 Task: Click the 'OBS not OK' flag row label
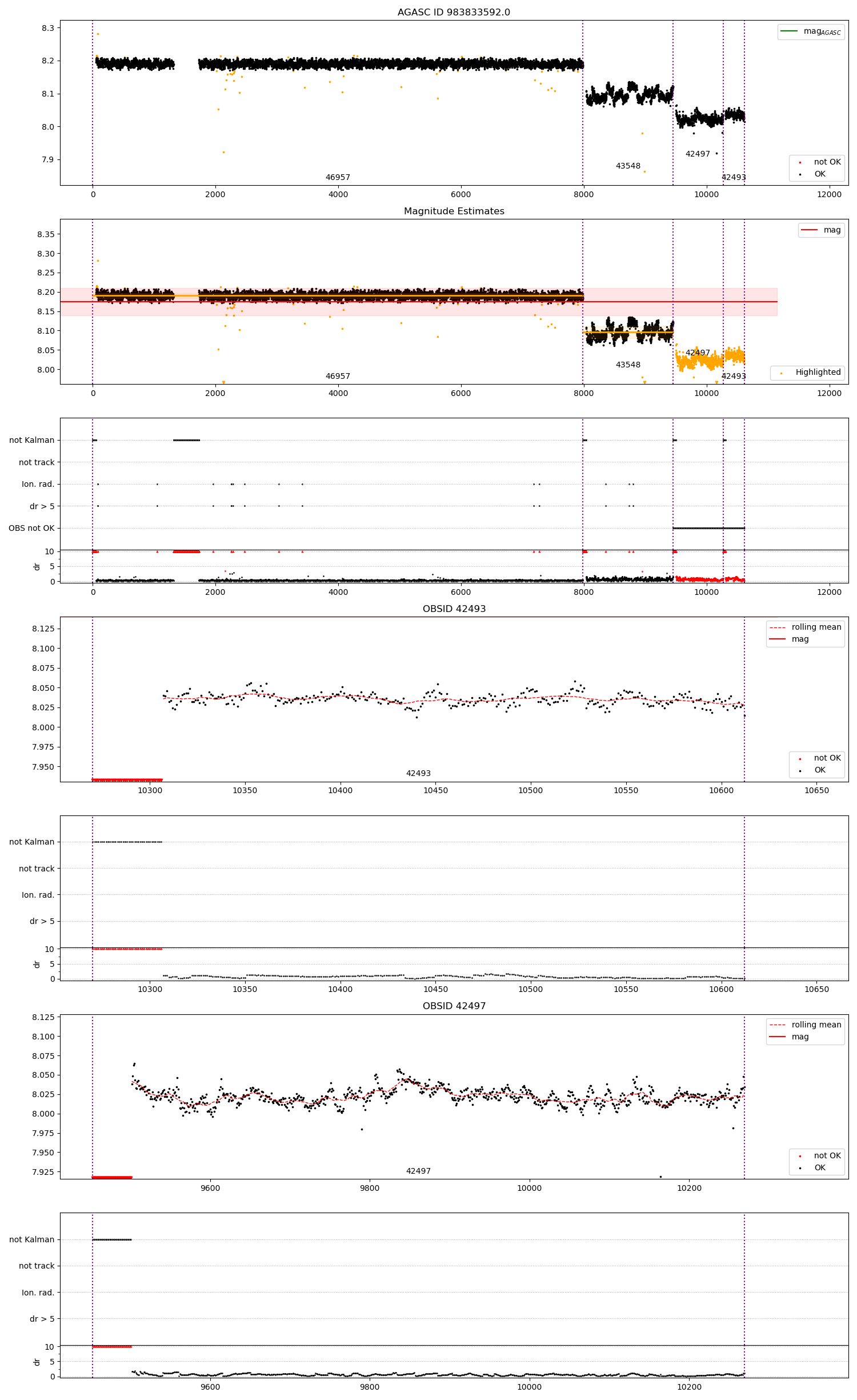[31, 528]
